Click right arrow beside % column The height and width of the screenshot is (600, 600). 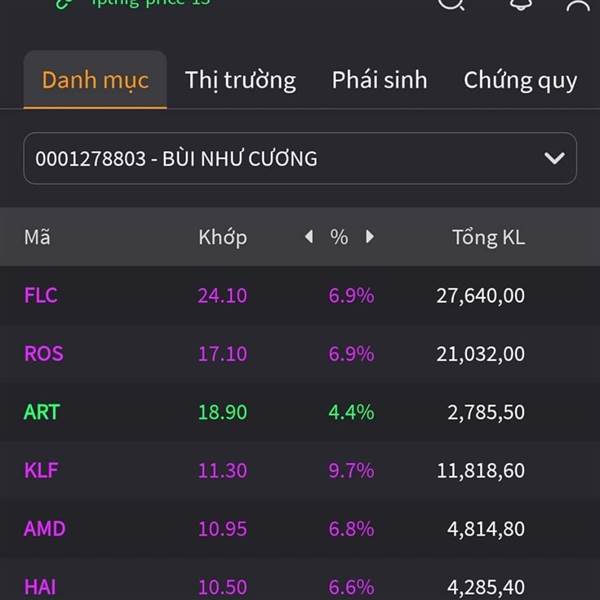370,237
